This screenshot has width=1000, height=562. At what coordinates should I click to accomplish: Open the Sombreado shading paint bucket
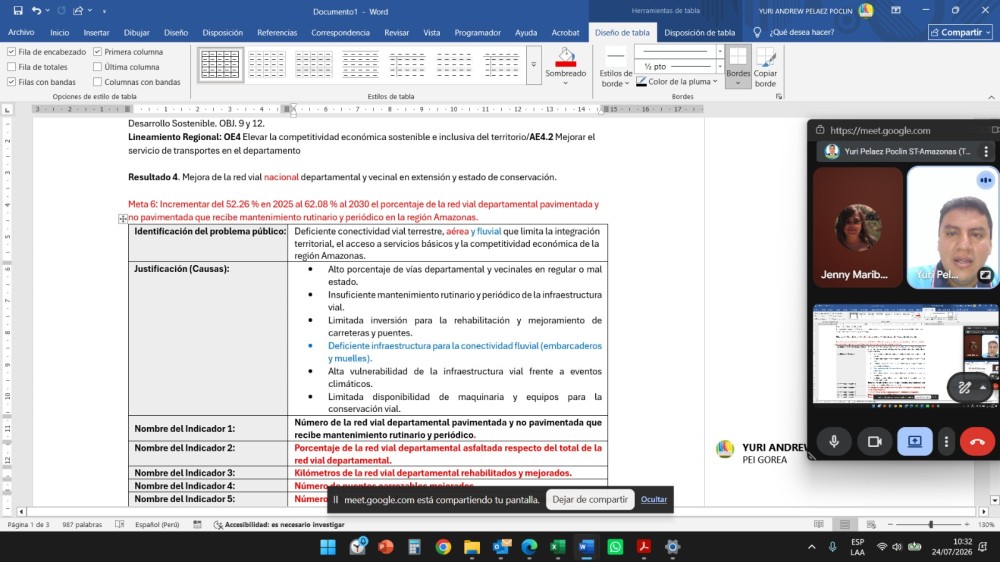(565, 57)
